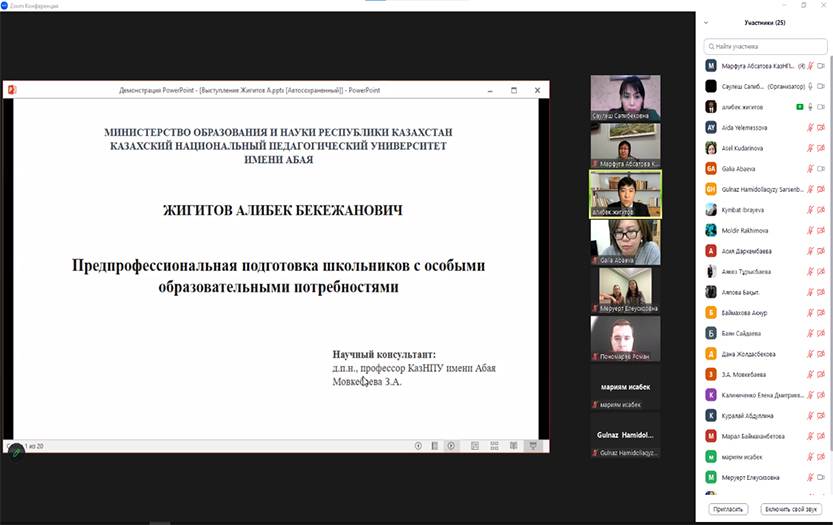833x525 pixels.
Task: Click the PowerPoint logo in title bar
Action: click(x=13, y=90)
